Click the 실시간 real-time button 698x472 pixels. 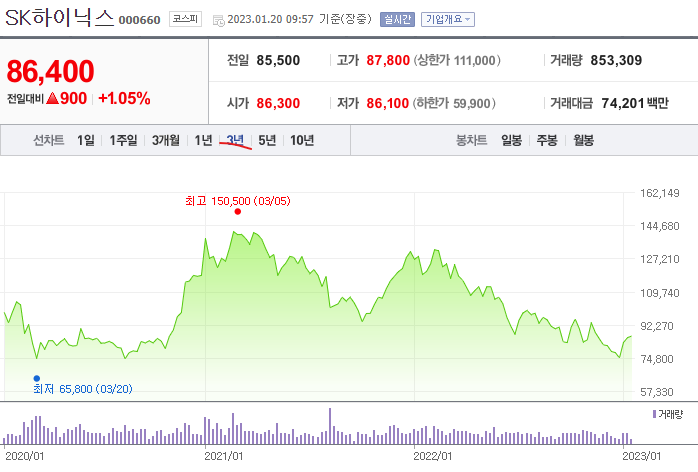[x=398, y=19]
